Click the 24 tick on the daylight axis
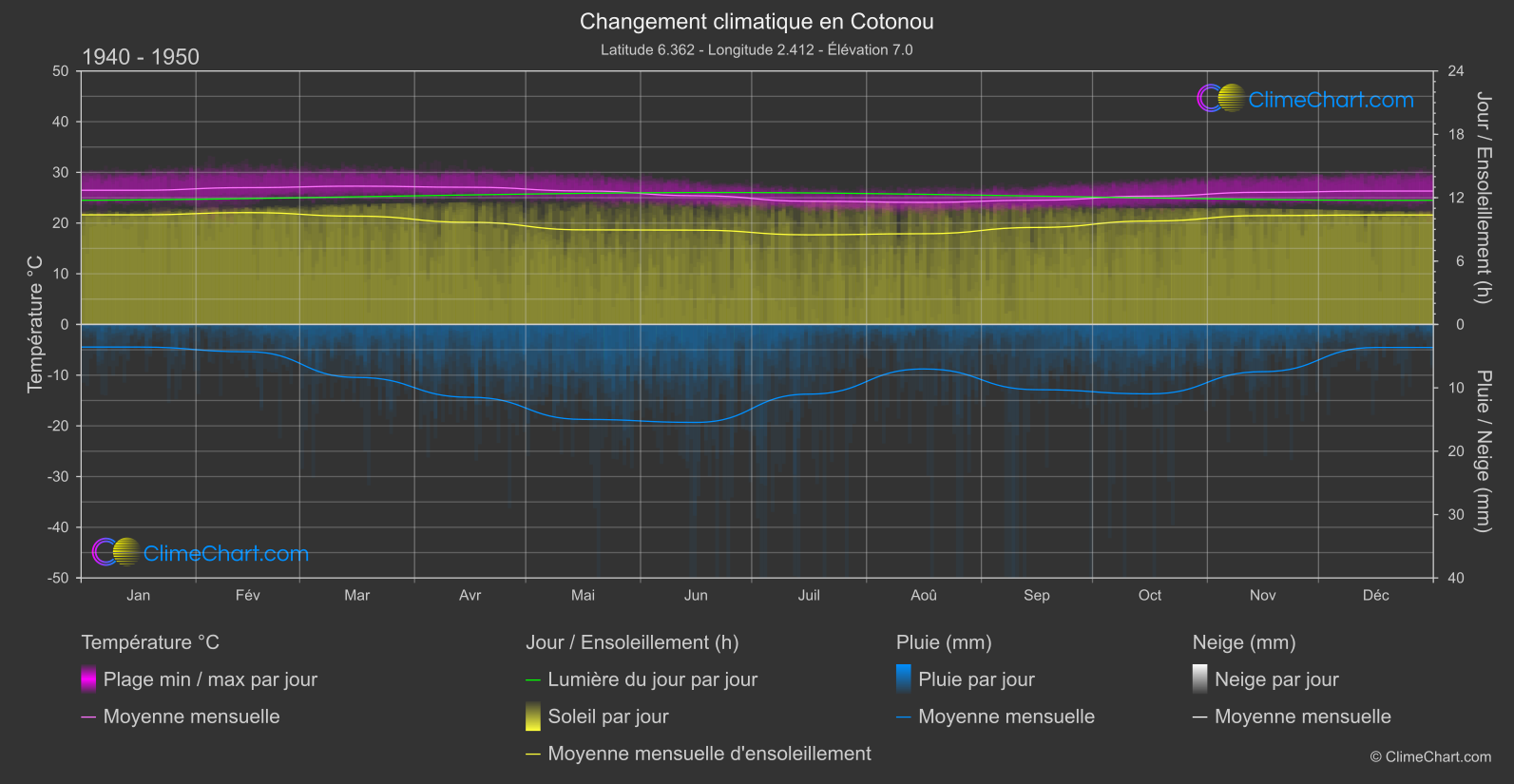Image resolution: width=1514 pixels, height=784 pixels. [x=1456, y=71]
